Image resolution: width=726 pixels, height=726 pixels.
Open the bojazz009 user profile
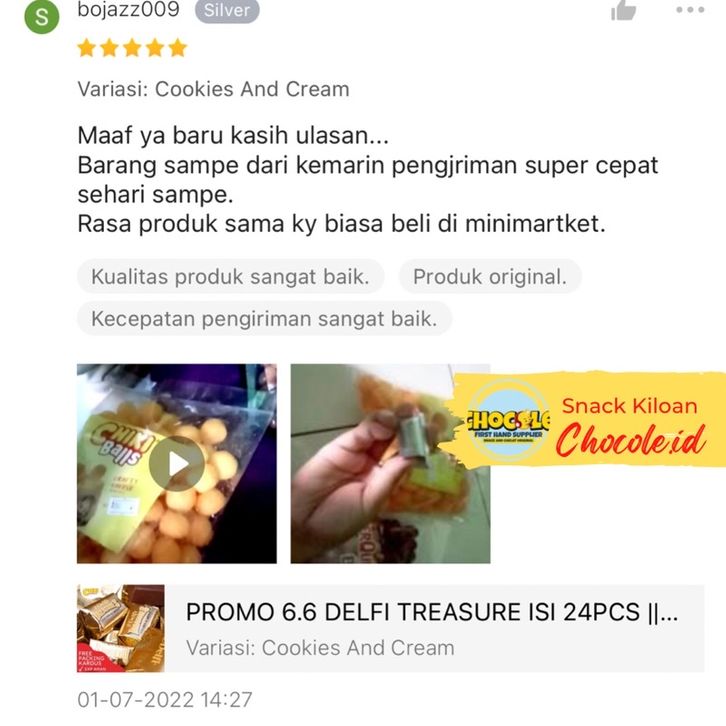tap(128, 9)
